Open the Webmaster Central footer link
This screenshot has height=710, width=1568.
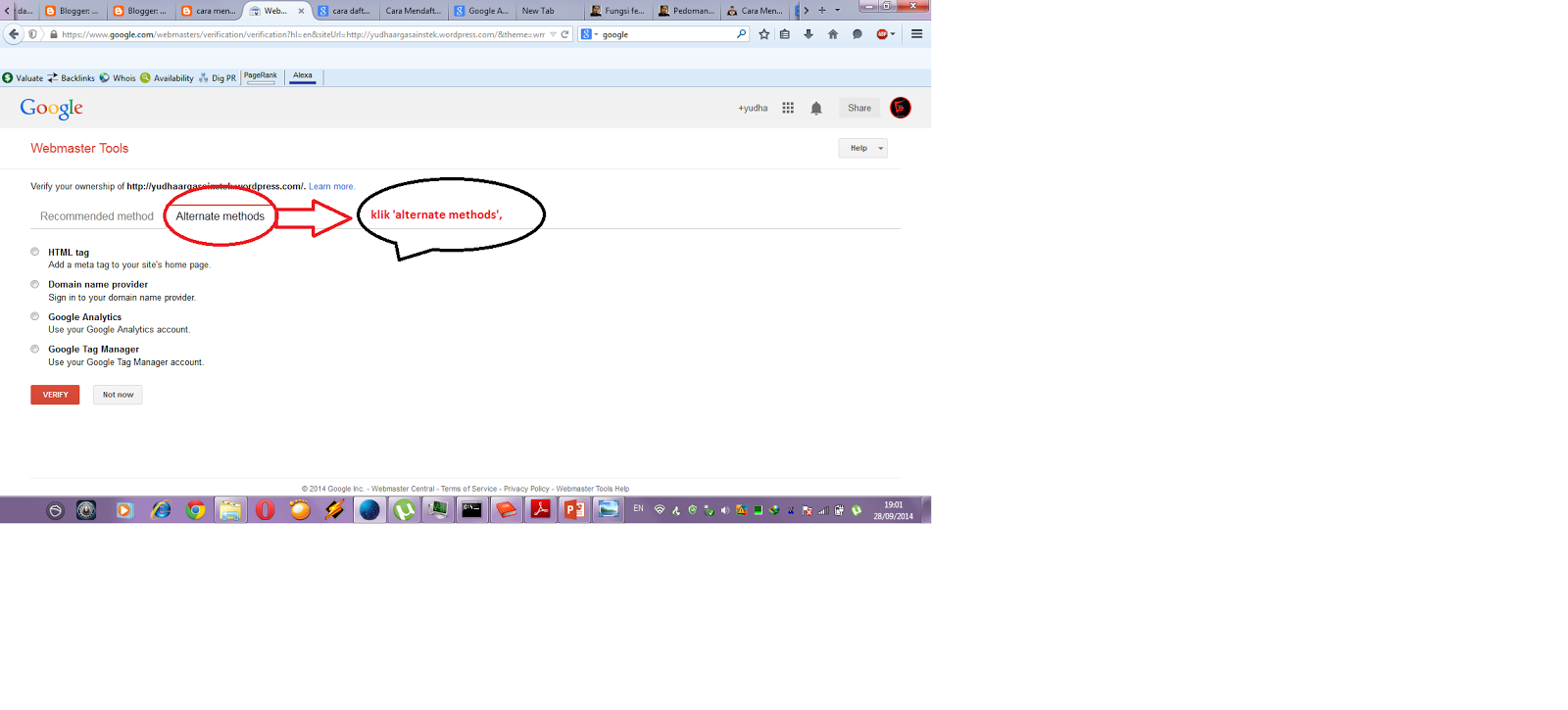pos(403,489)
